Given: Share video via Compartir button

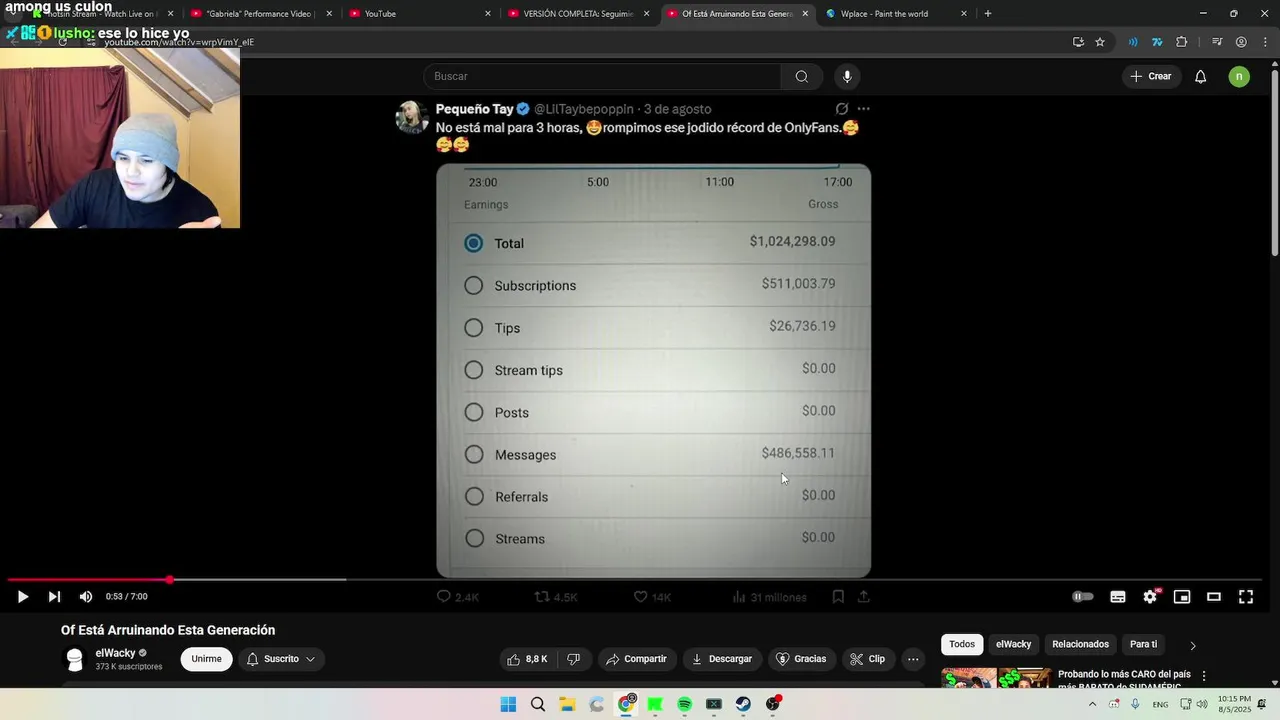Looking at the screenshot, I should [x=636, y=659].
